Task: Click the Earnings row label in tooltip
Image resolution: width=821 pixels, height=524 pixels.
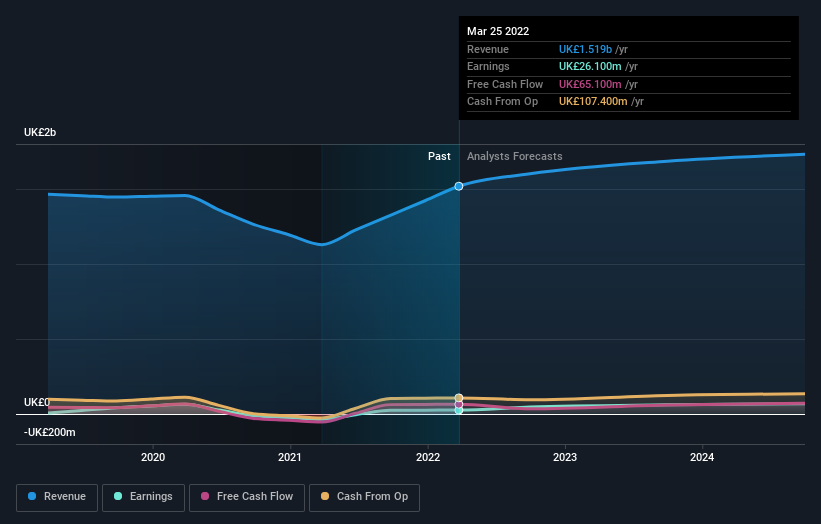Action: pos(488,66)
